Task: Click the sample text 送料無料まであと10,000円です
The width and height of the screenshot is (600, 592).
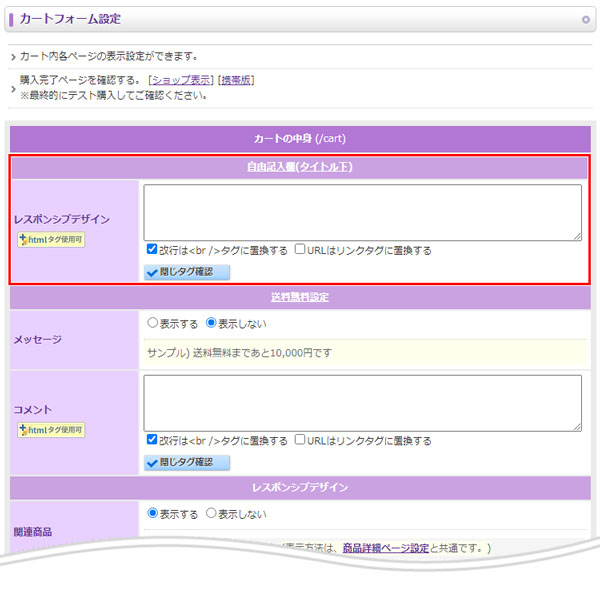Action: click(262, 353)
